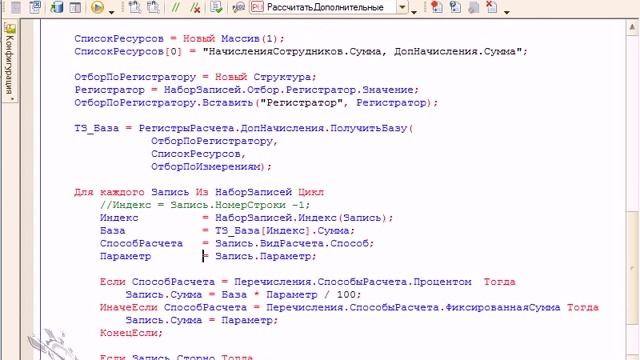Expand the procedure list dropdown arrow
Screen dimensions: 640x360
click(402, 7)
